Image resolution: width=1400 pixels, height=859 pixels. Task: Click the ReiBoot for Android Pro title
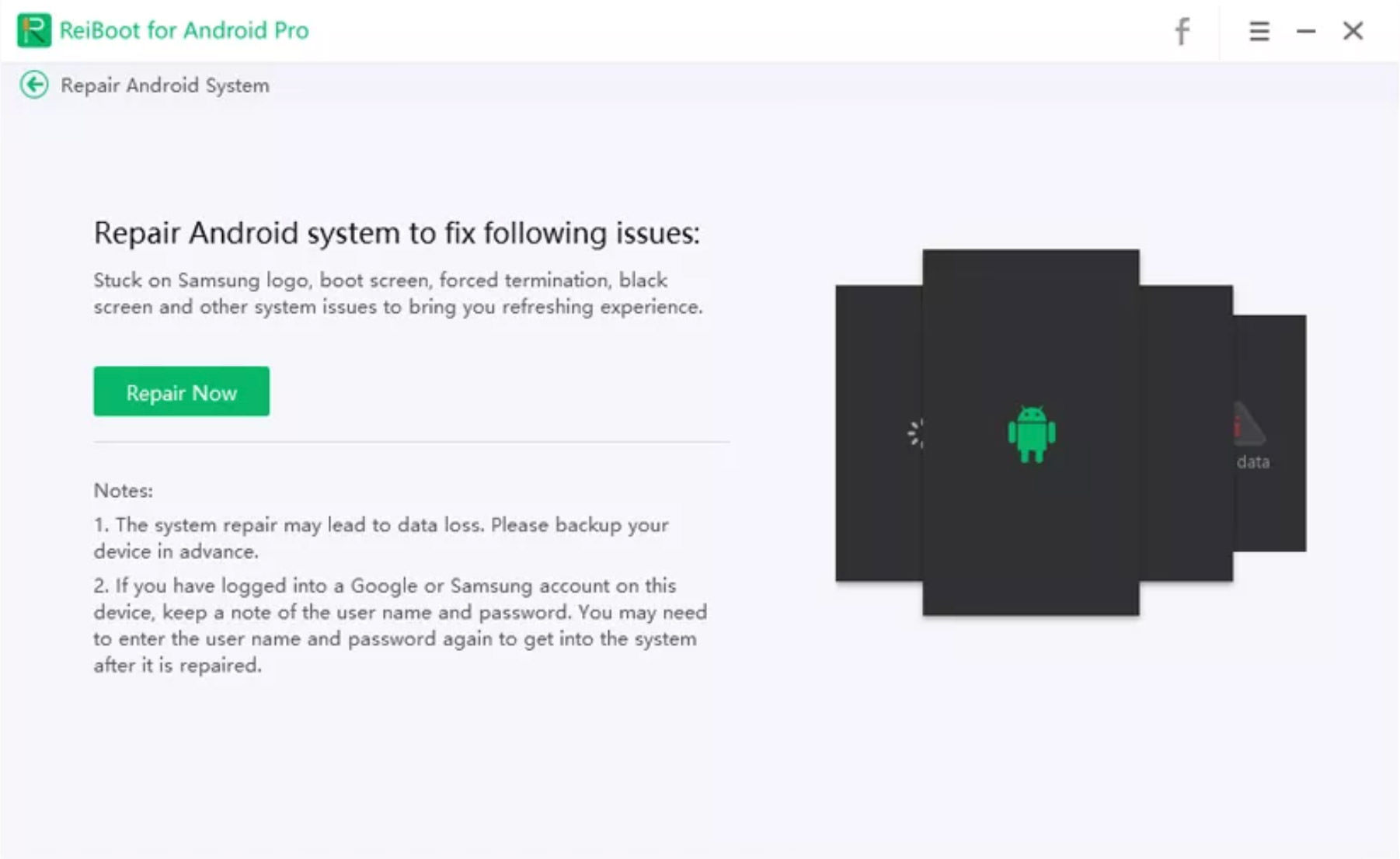(184, 30)
